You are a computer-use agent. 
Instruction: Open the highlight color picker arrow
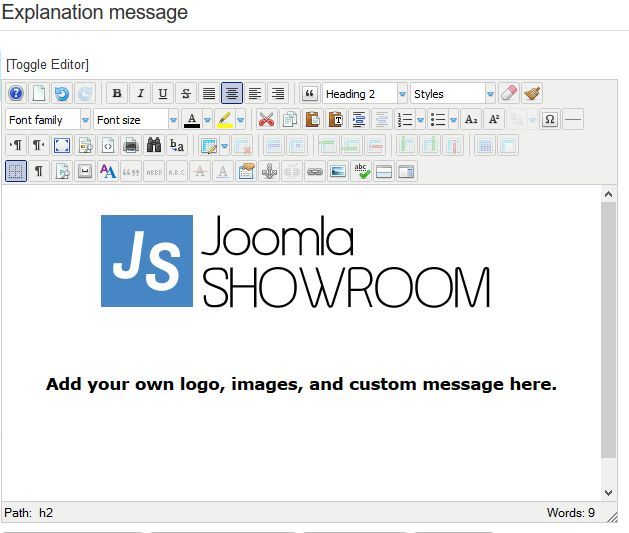coord(240,120)
